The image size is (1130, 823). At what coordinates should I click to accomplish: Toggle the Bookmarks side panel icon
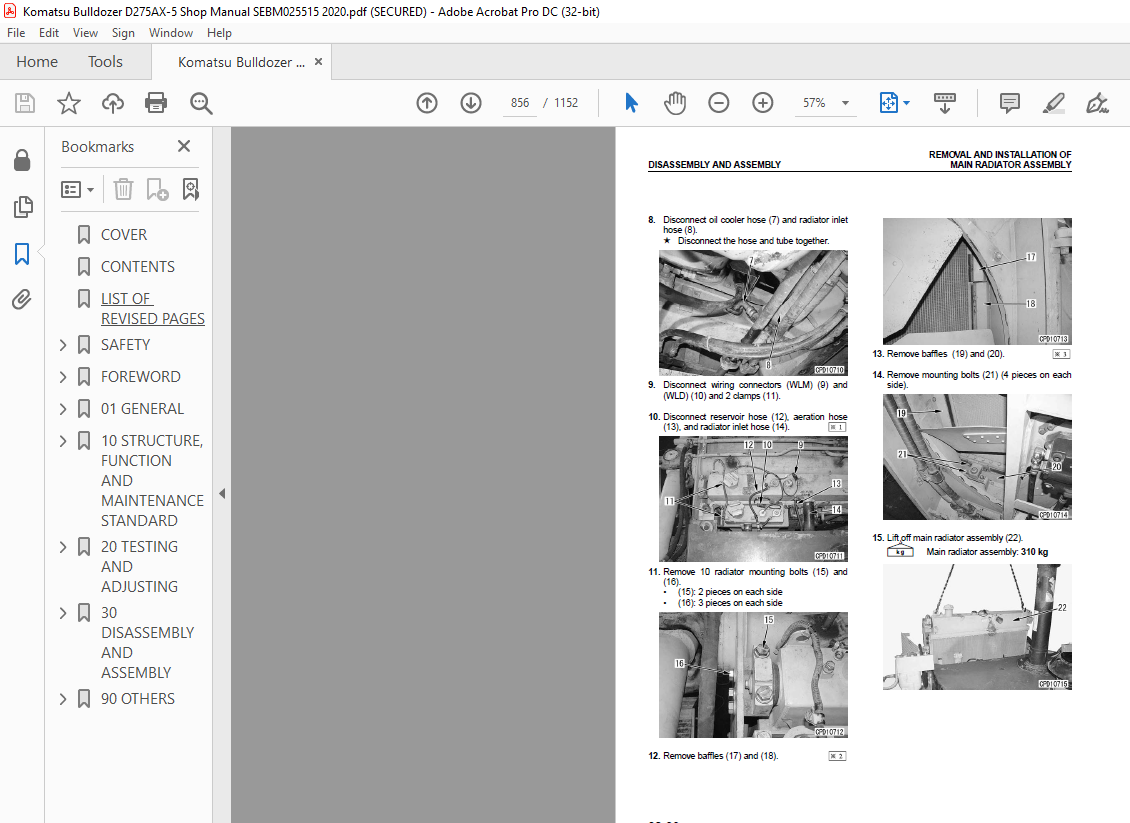click(22, 254)
